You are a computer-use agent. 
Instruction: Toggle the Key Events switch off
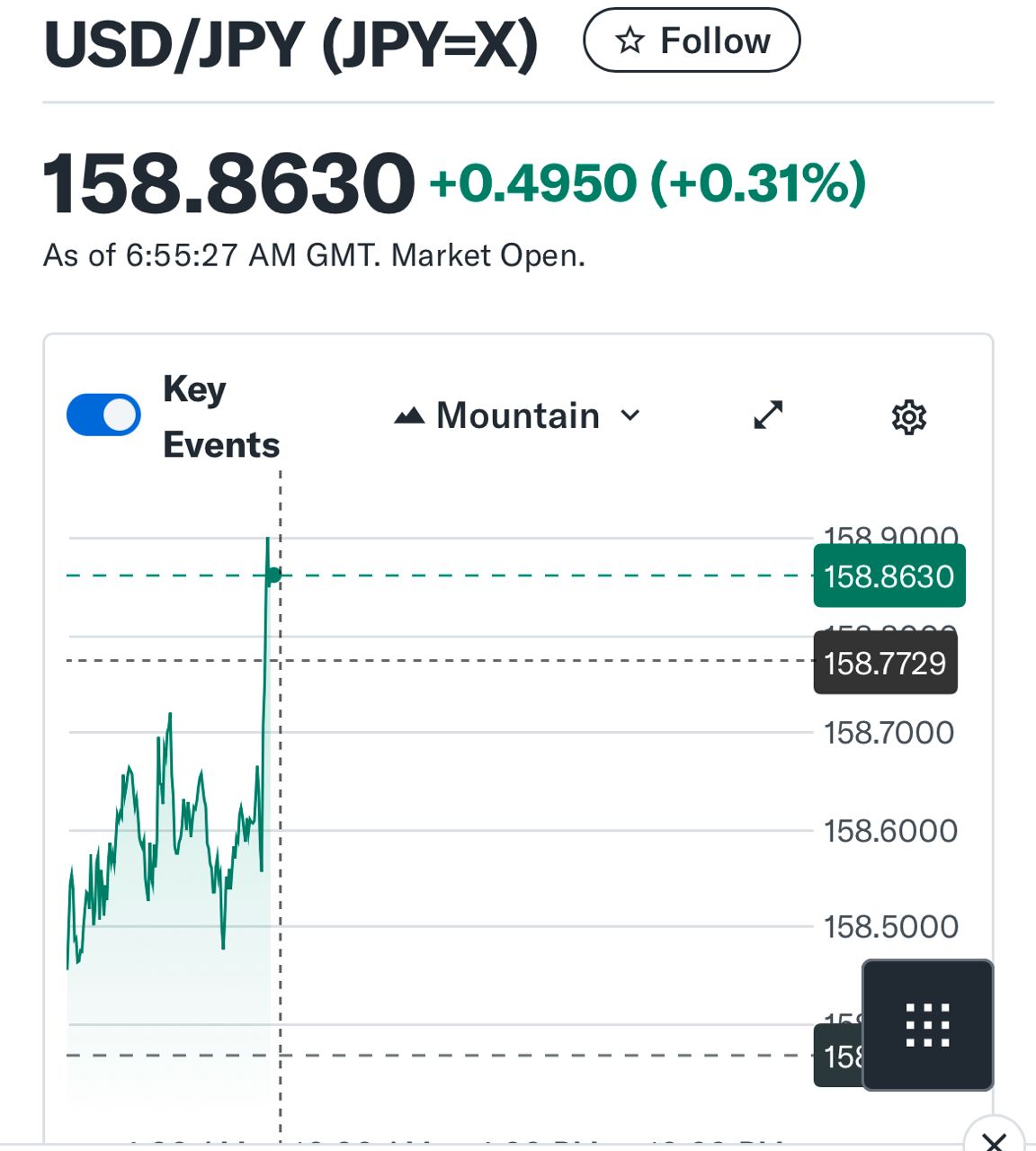(x=103, y=415)
